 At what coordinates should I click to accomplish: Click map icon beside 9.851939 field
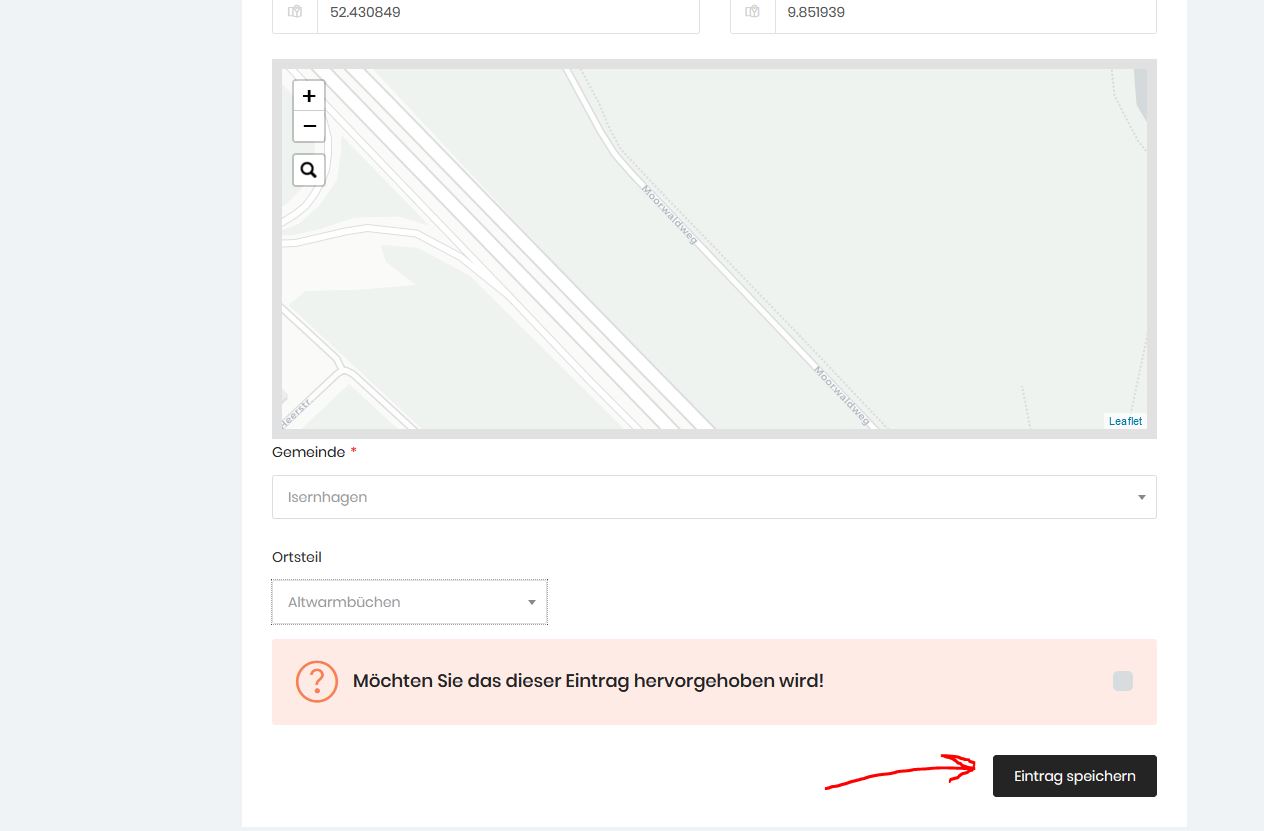753,13
